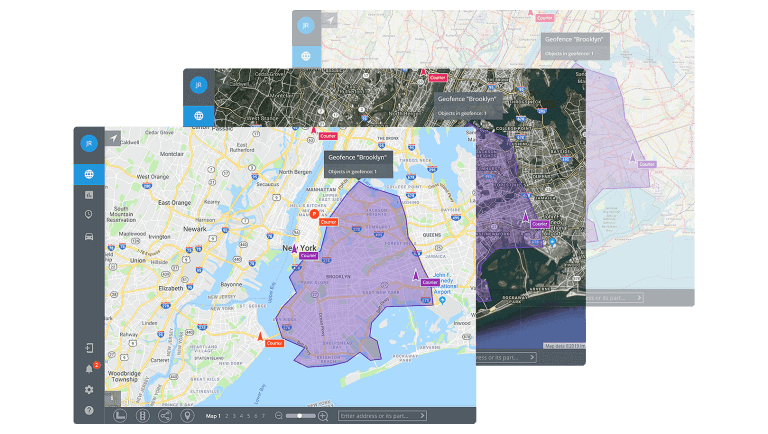Click the share icon in bottom toolbar
This screenshot has height=434, width=768.
(165, 415)
